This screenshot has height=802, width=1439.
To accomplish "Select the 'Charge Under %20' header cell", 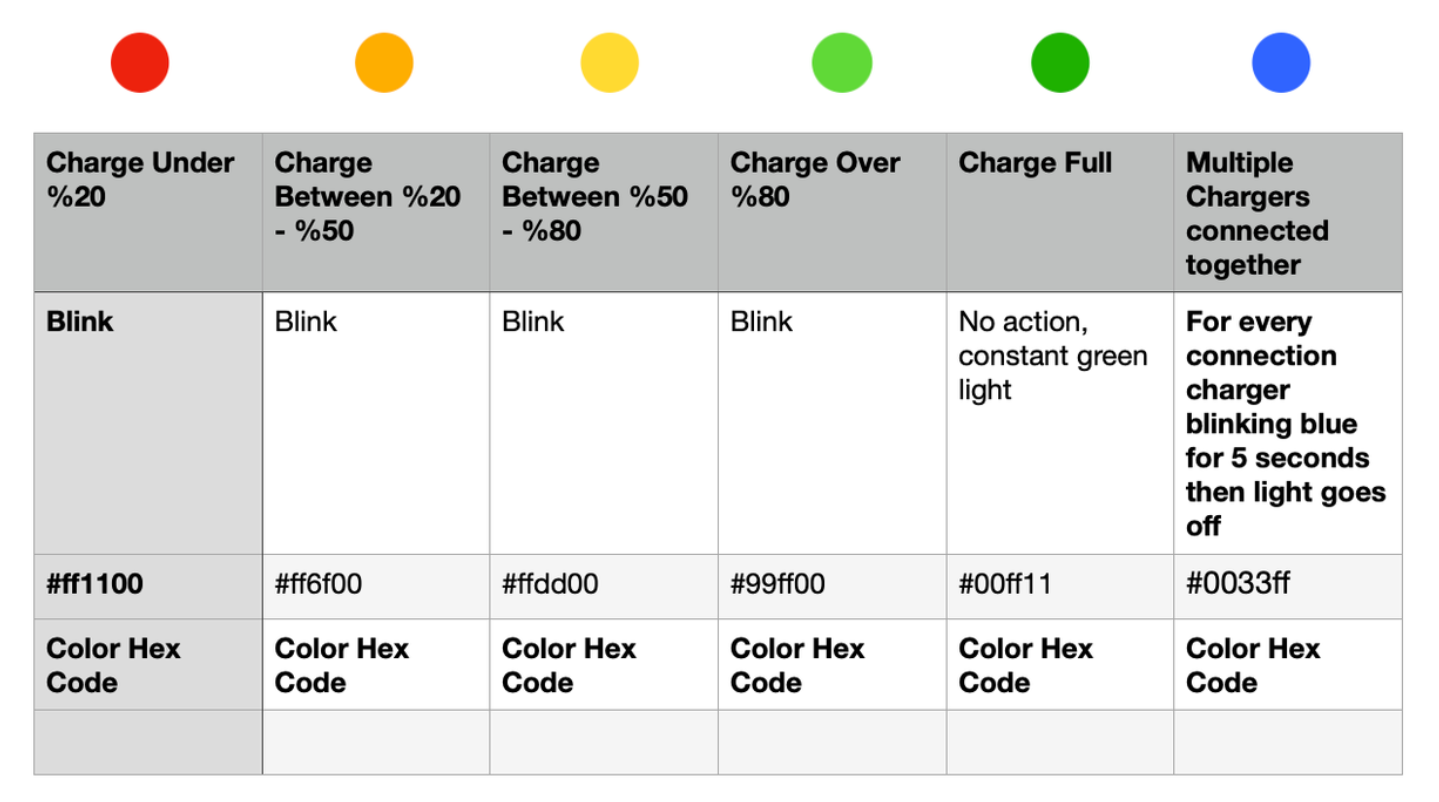I will coord(148,212).
